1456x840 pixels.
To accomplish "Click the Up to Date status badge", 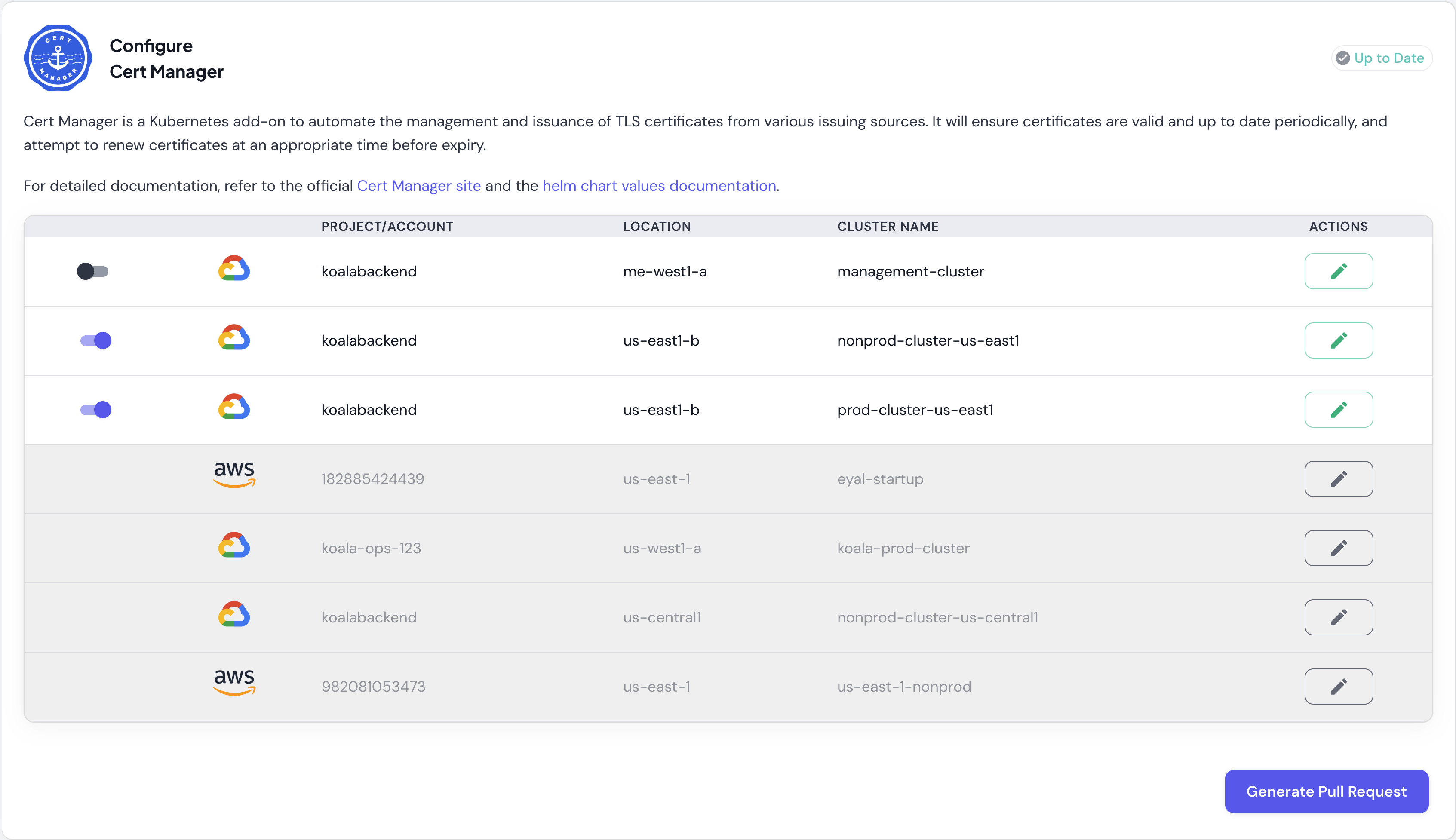I will point(1380,57).
